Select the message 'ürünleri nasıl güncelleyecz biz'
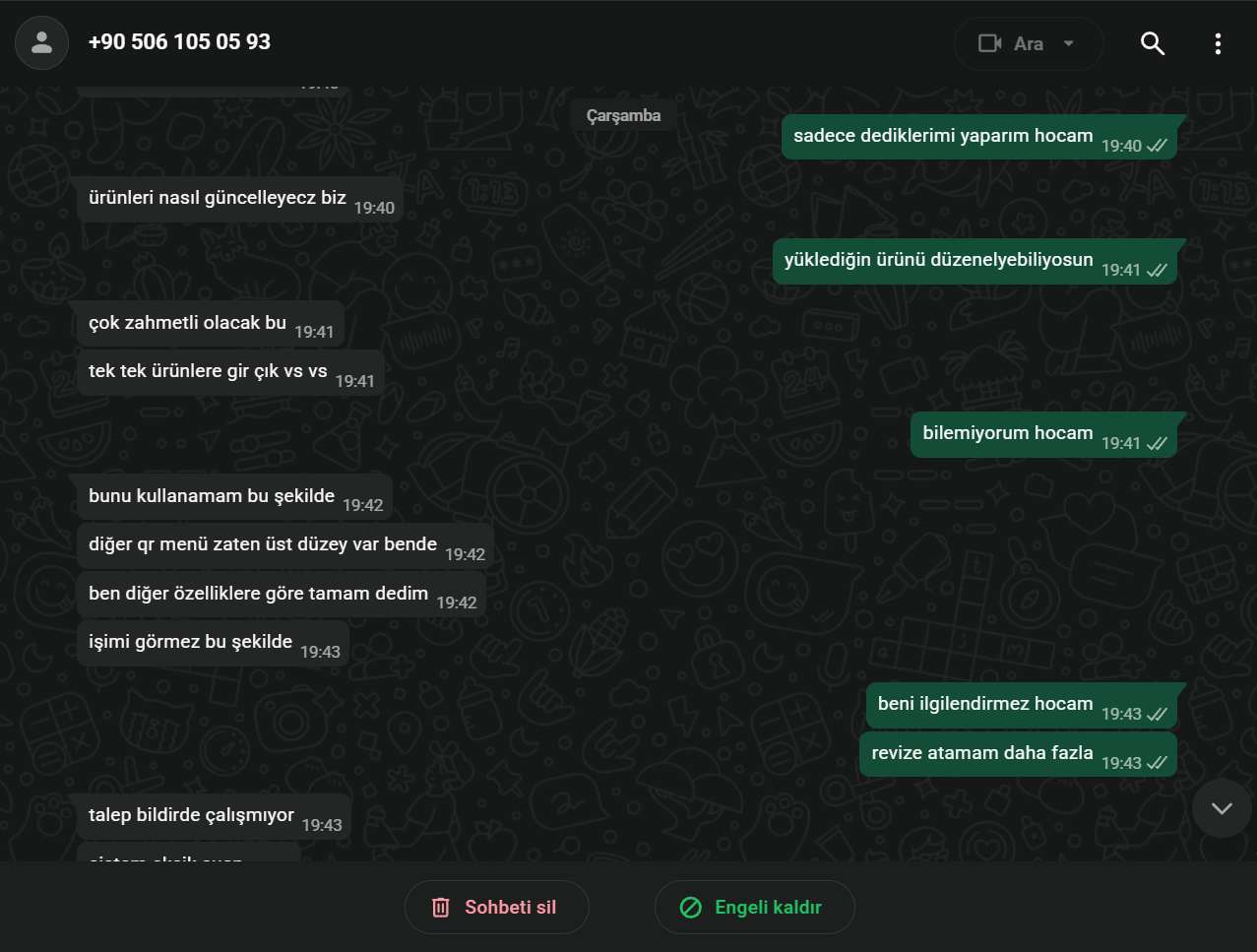The height and width of the screenshot is (952, 1257). [240, 199]
